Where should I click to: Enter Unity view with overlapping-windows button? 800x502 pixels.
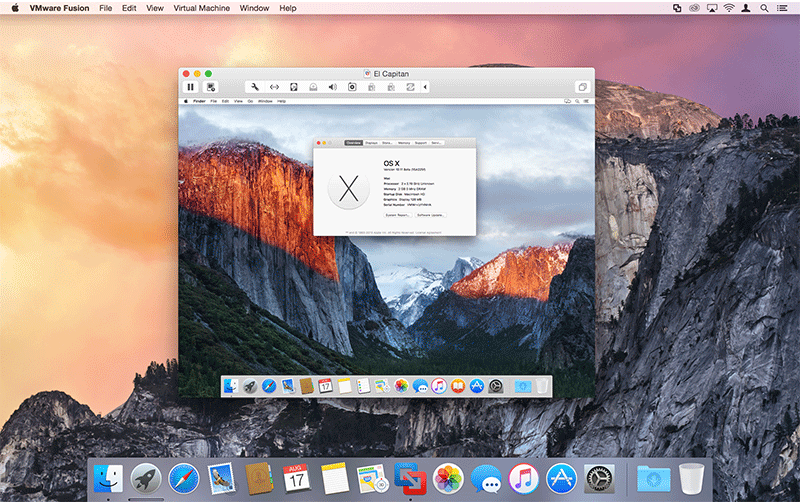[582, 87]
